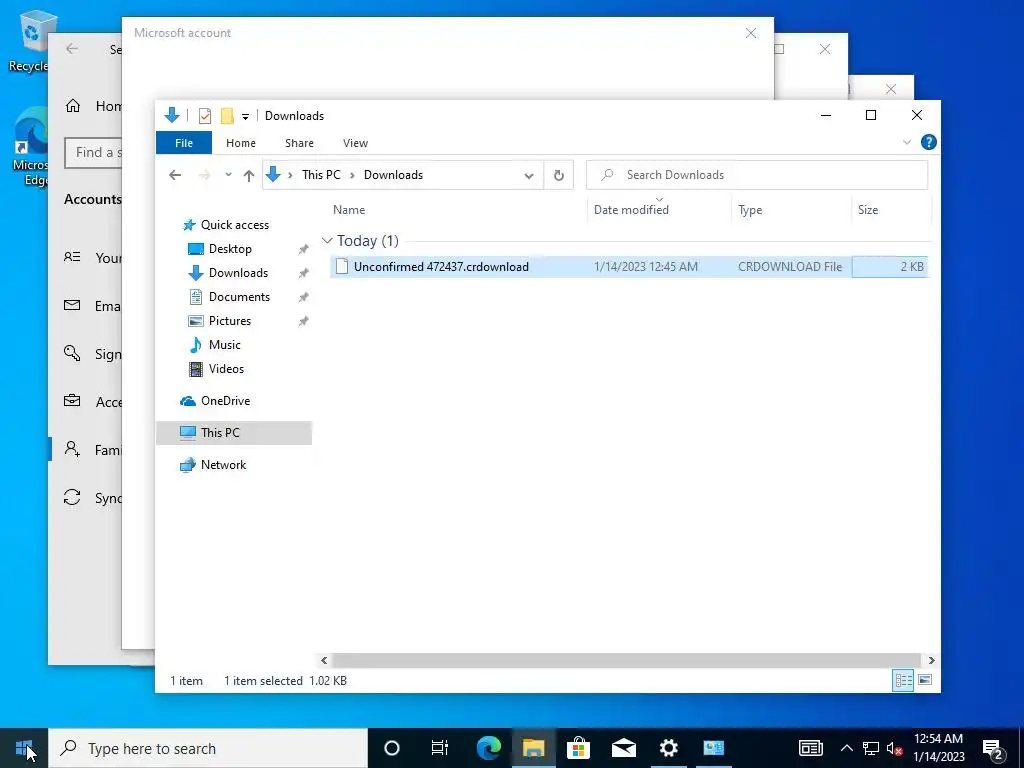
Task: Open the Customize Quick Access Toolbar dropdown
Action: tap(246, 117)
